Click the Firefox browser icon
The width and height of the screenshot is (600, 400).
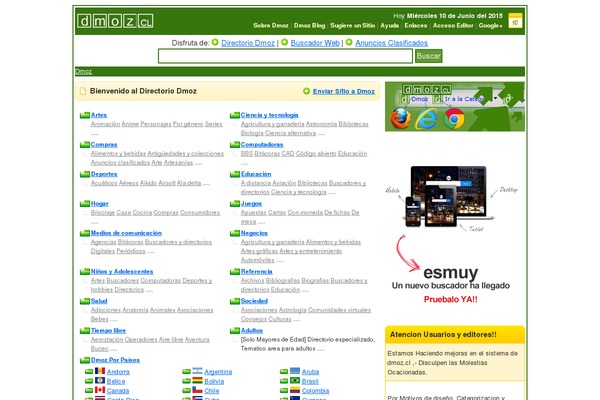click(x=400, y=118)
